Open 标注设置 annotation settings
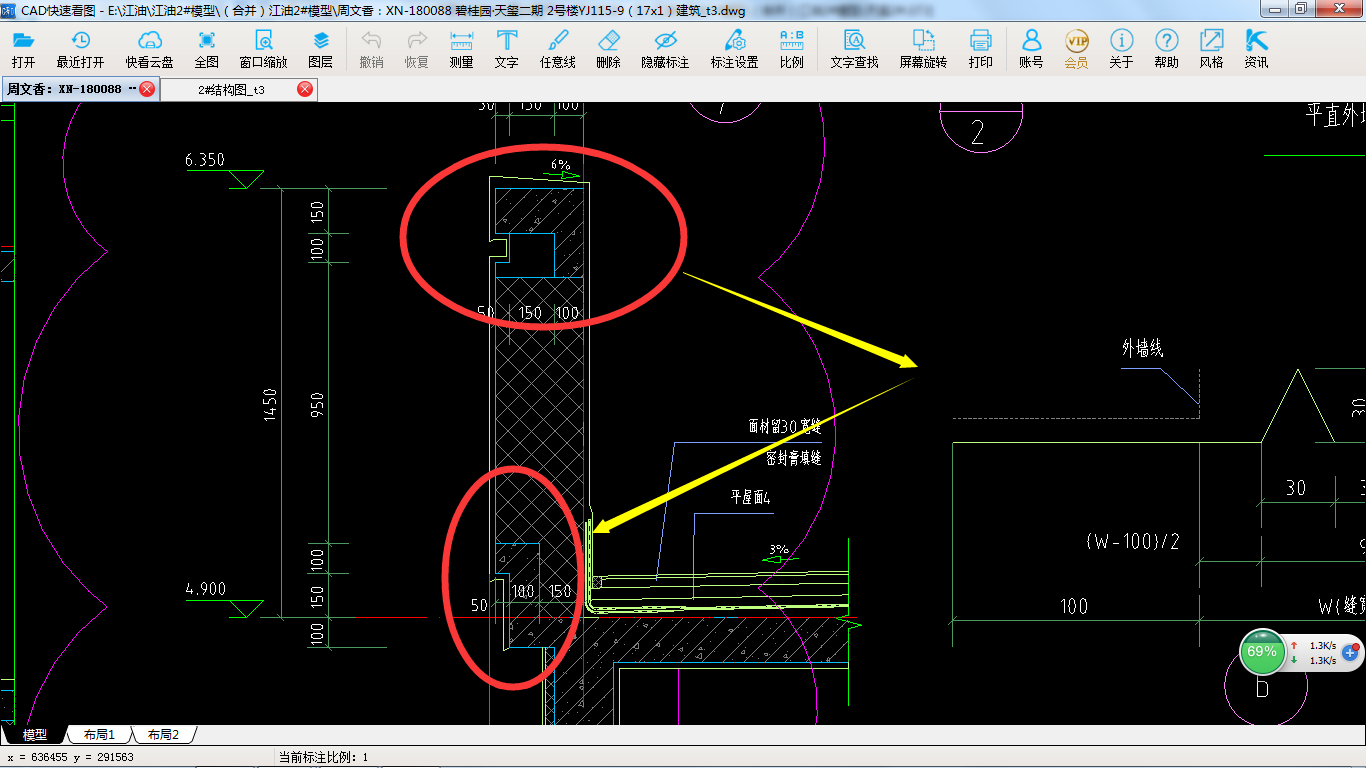The height and width of the screenshot is (768, 1366). click(735, 49)
